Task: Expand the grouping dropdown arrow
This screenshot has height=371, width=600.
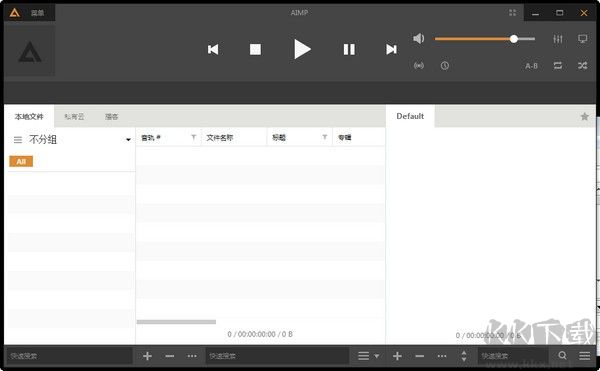Action: pos(129,140)
